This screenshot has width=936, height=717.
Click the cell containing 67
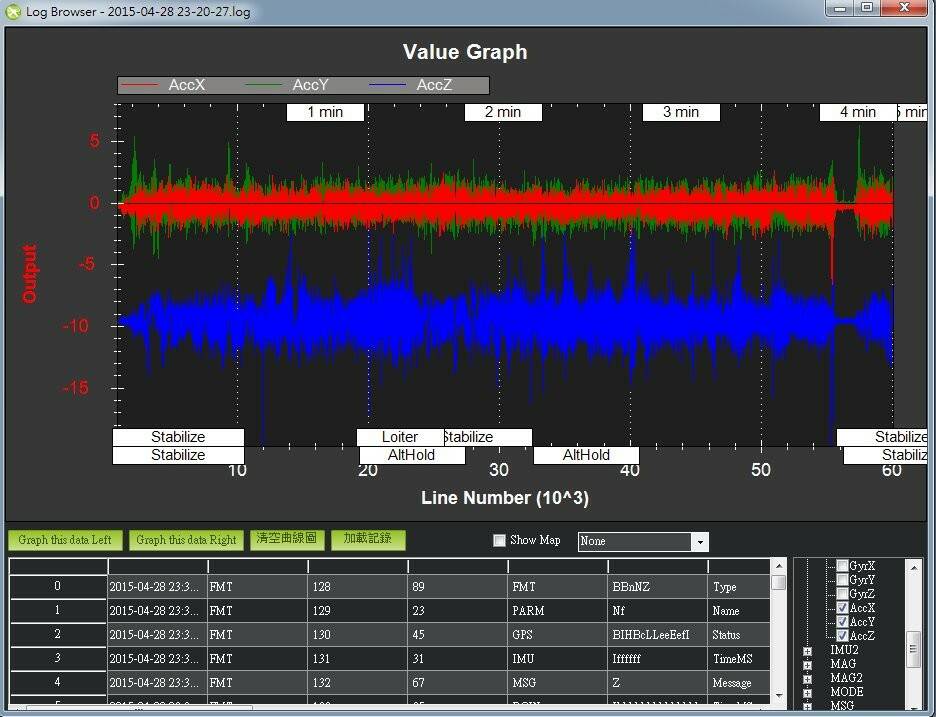pos(458,682)
